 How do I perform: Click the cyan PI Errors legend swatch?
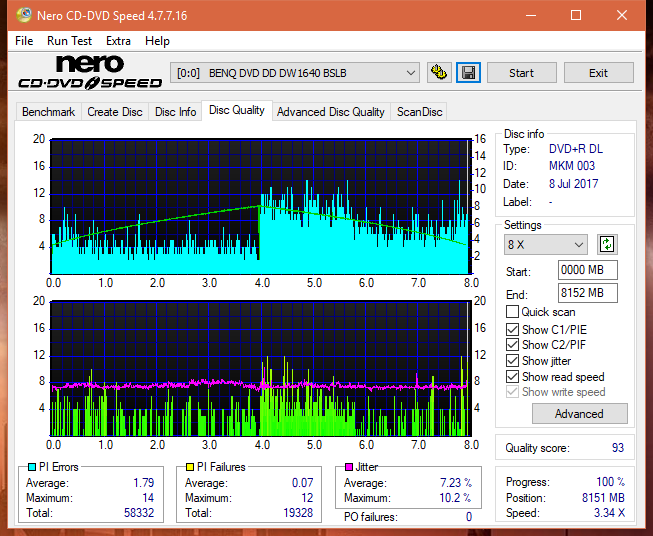[32, 467]
